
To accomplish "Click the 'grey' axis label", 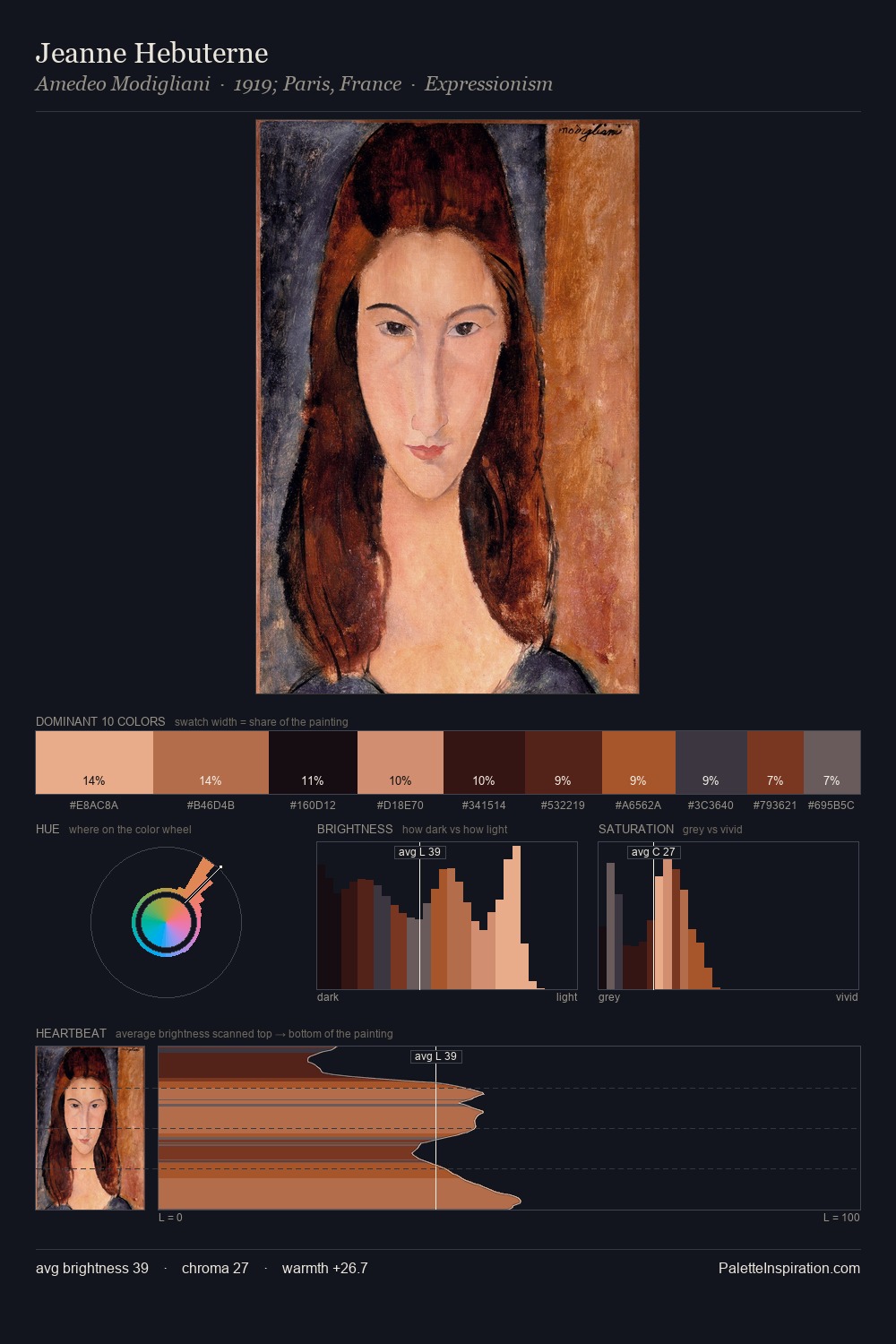I will (x=609, y=997).
